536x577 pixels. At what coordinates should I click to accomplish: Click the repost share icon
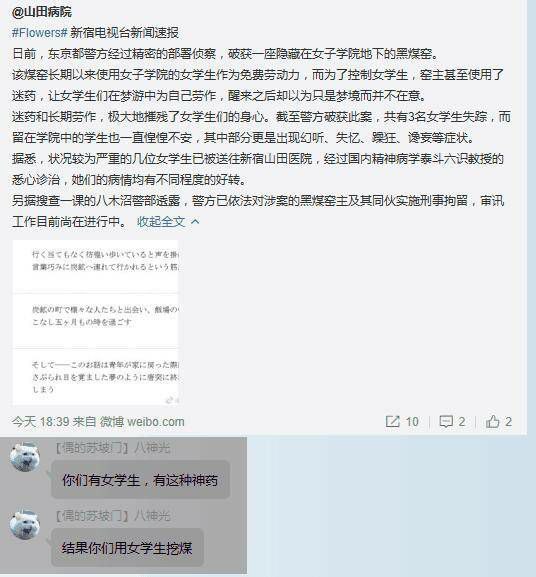click(x=392, y=421)
